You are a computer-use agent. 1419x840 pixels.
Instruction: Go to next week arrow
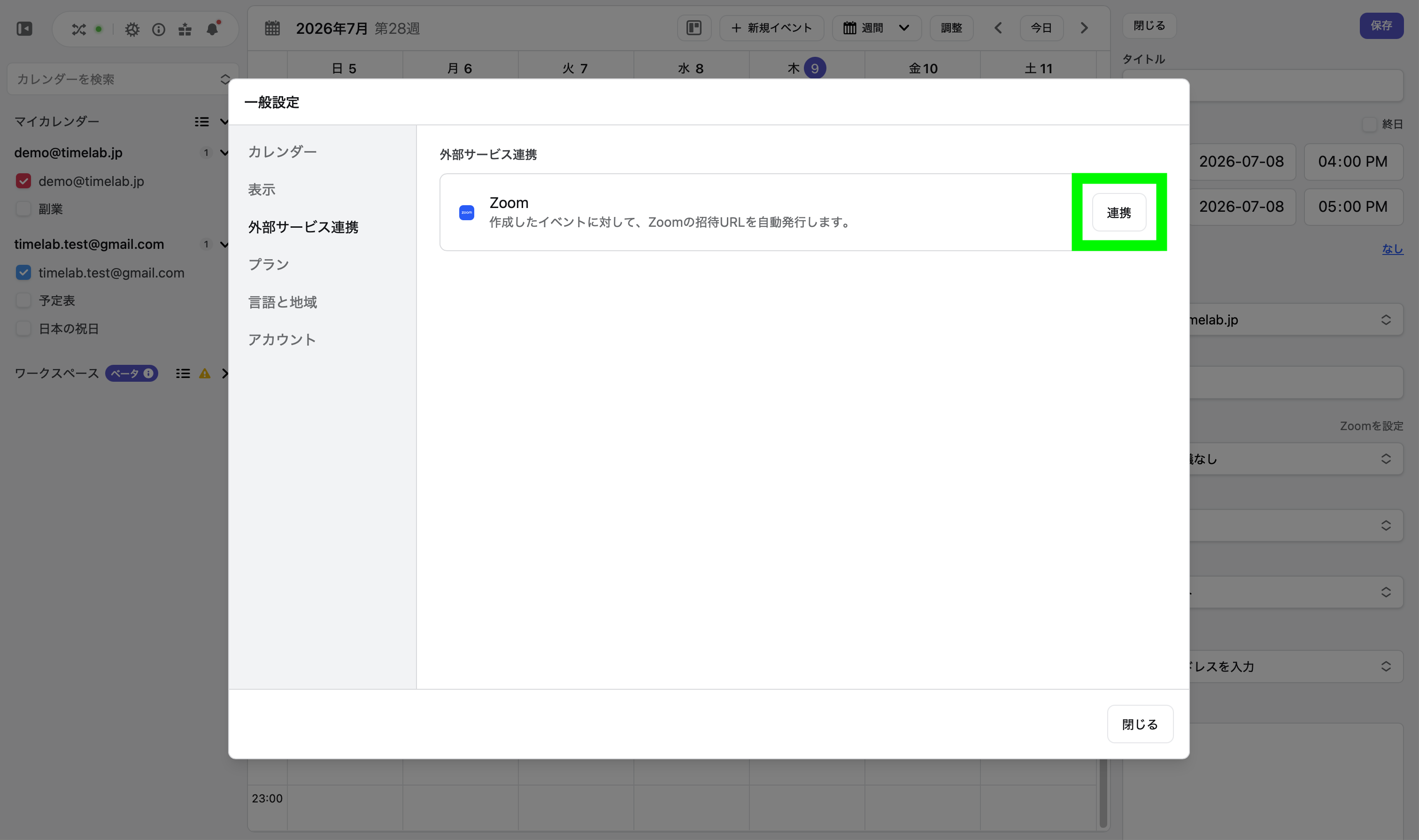[x=1084, y=28]
